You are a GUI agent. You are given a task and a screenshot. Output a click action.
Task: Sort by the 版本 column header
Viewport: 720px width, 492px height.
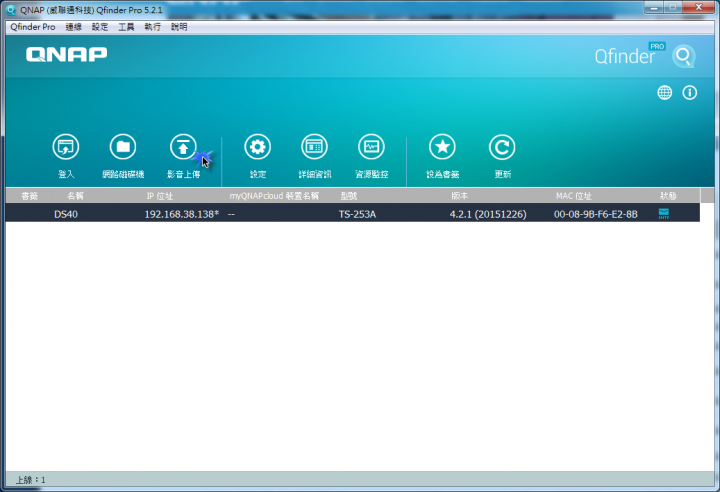(x=459, y=196)
